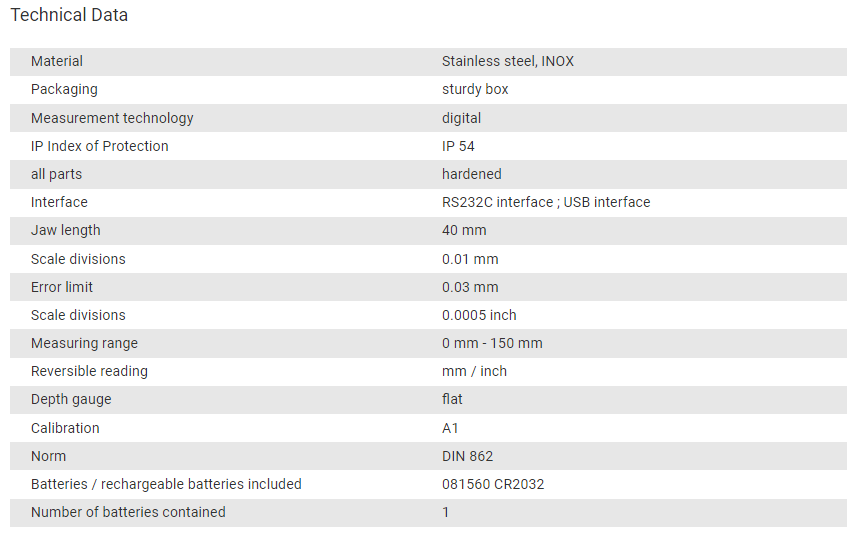Click the Reversible reading label
The image size is (857, 534).
click(x=89, y=371)
